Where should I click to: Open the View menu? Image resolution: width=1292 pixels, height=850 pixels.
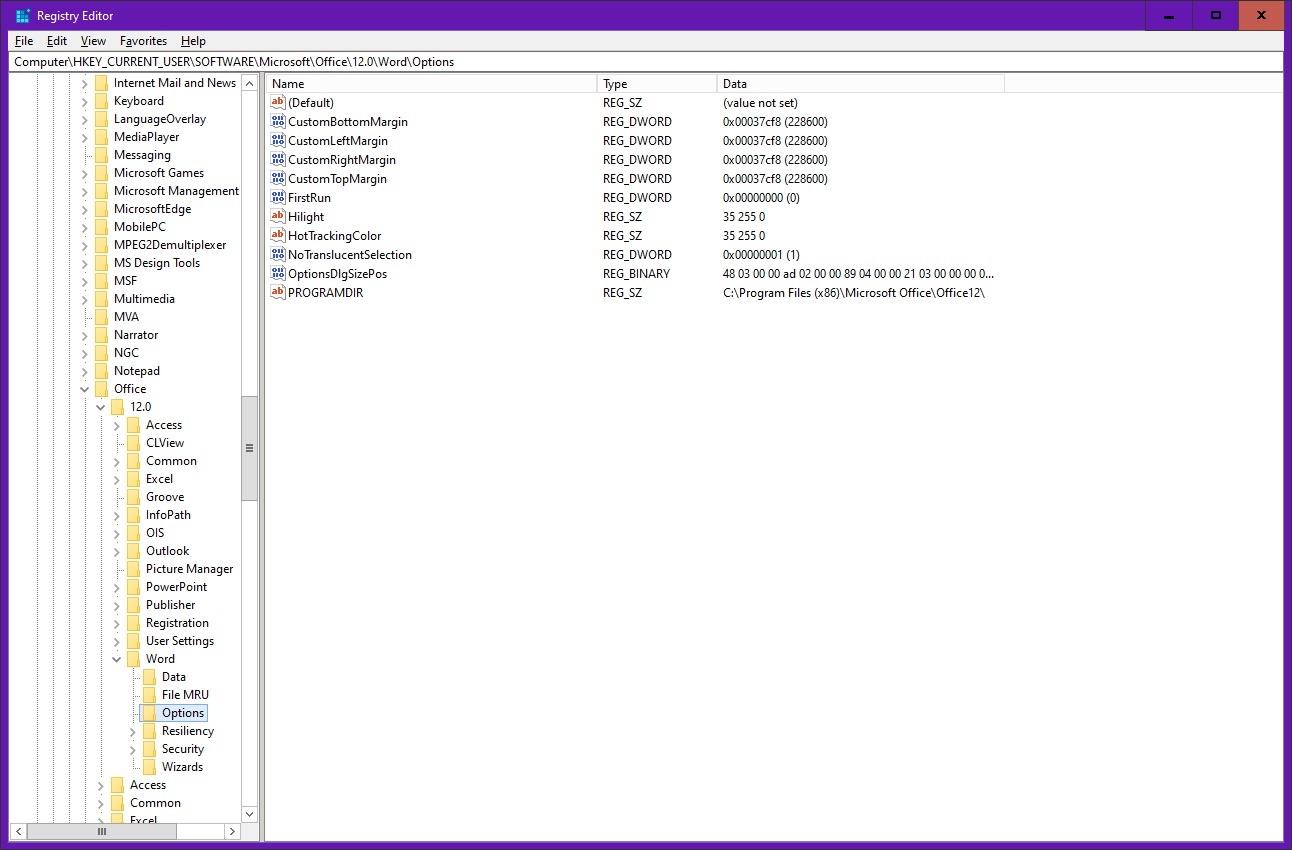click(x=93, y=41)
